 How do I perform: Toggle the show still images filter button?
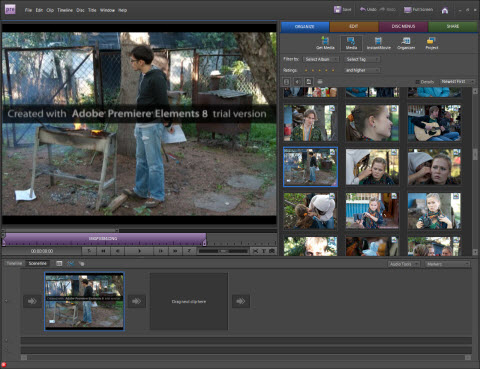309,82
